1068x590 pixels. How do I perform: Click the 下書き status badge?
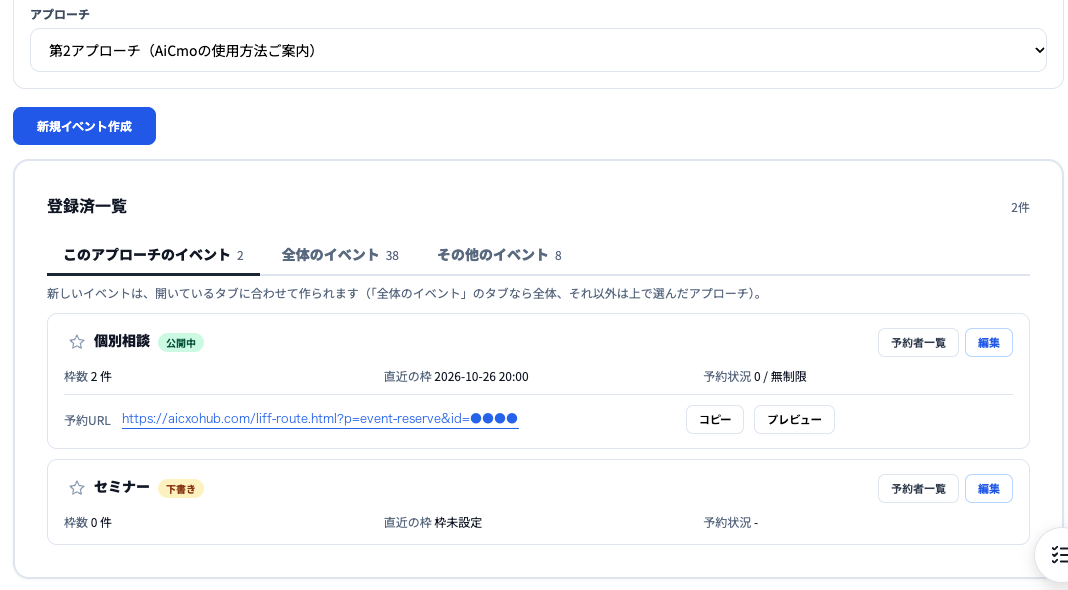[x=180, y=488]
